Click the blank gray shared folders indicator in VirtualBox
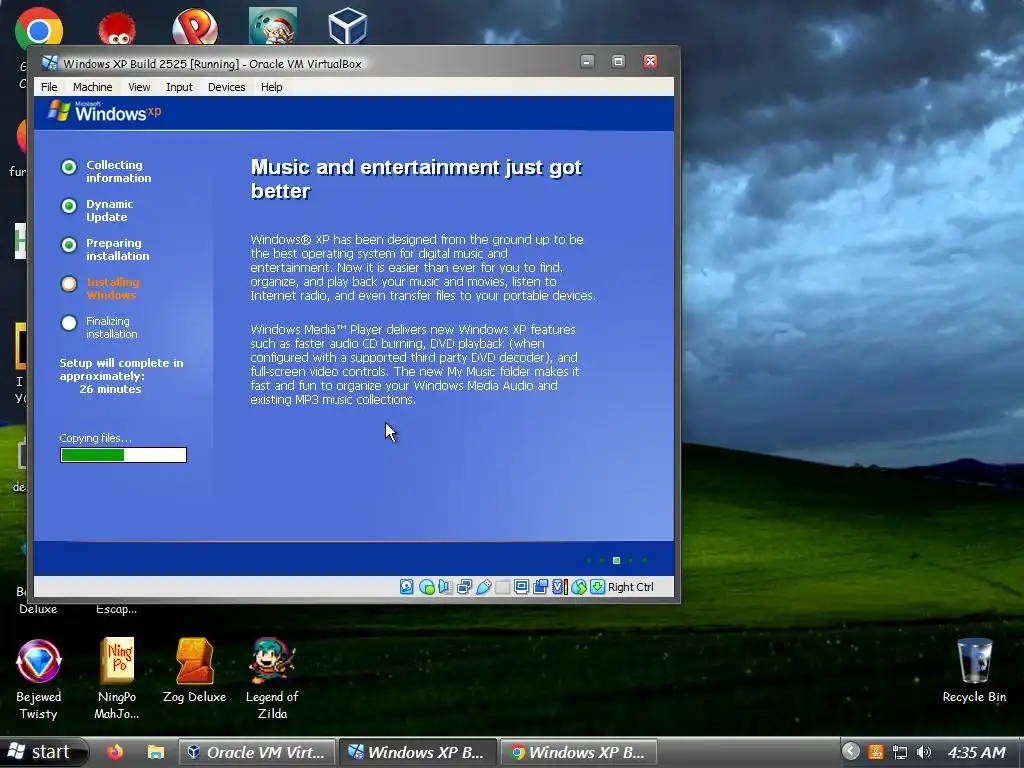Image resolution: width=1024 pixels, height=768 pixels. pyautogui.click(x=502, y=586)
